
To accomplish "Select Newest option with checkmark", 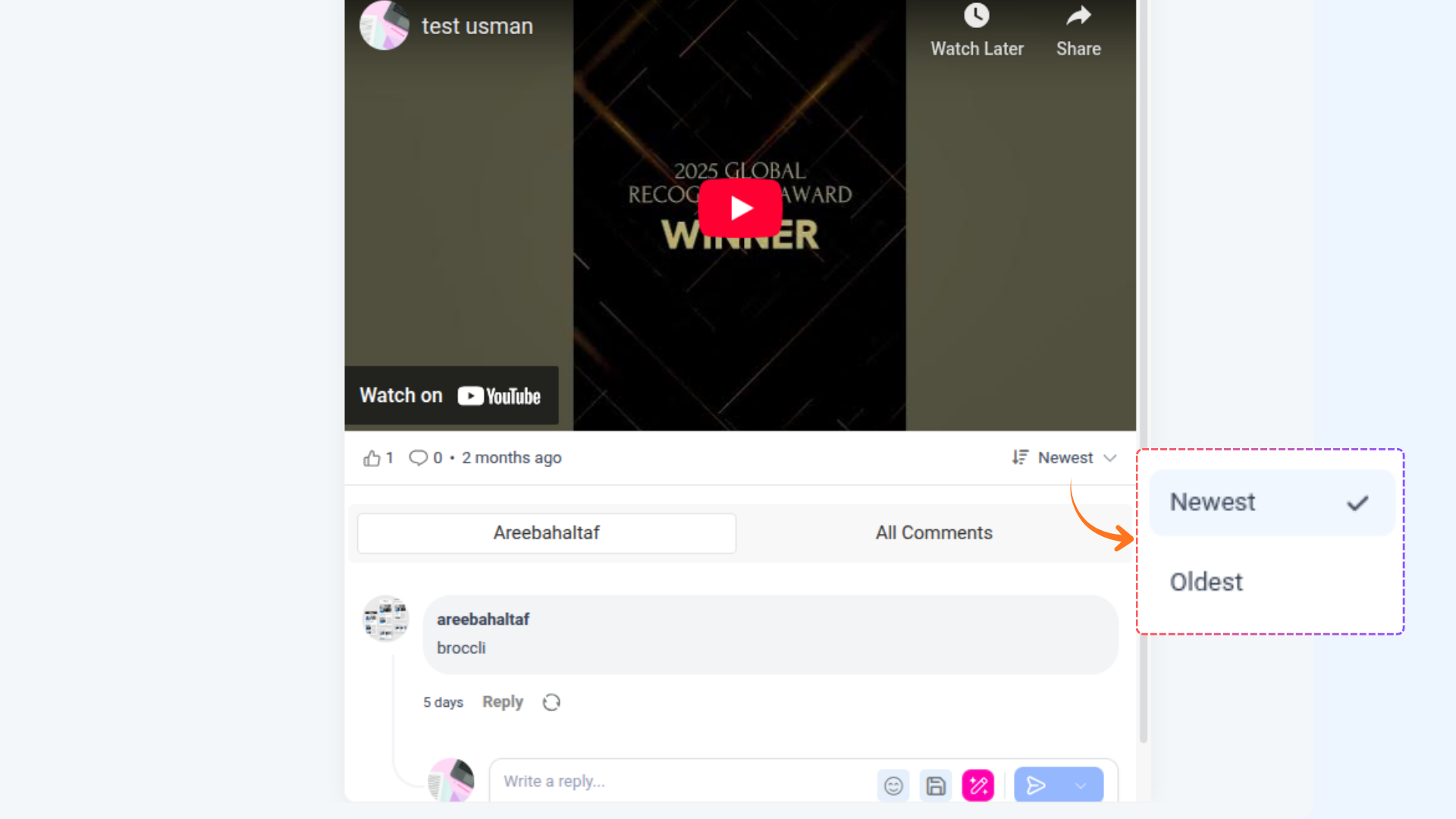I will (1272, 503).
